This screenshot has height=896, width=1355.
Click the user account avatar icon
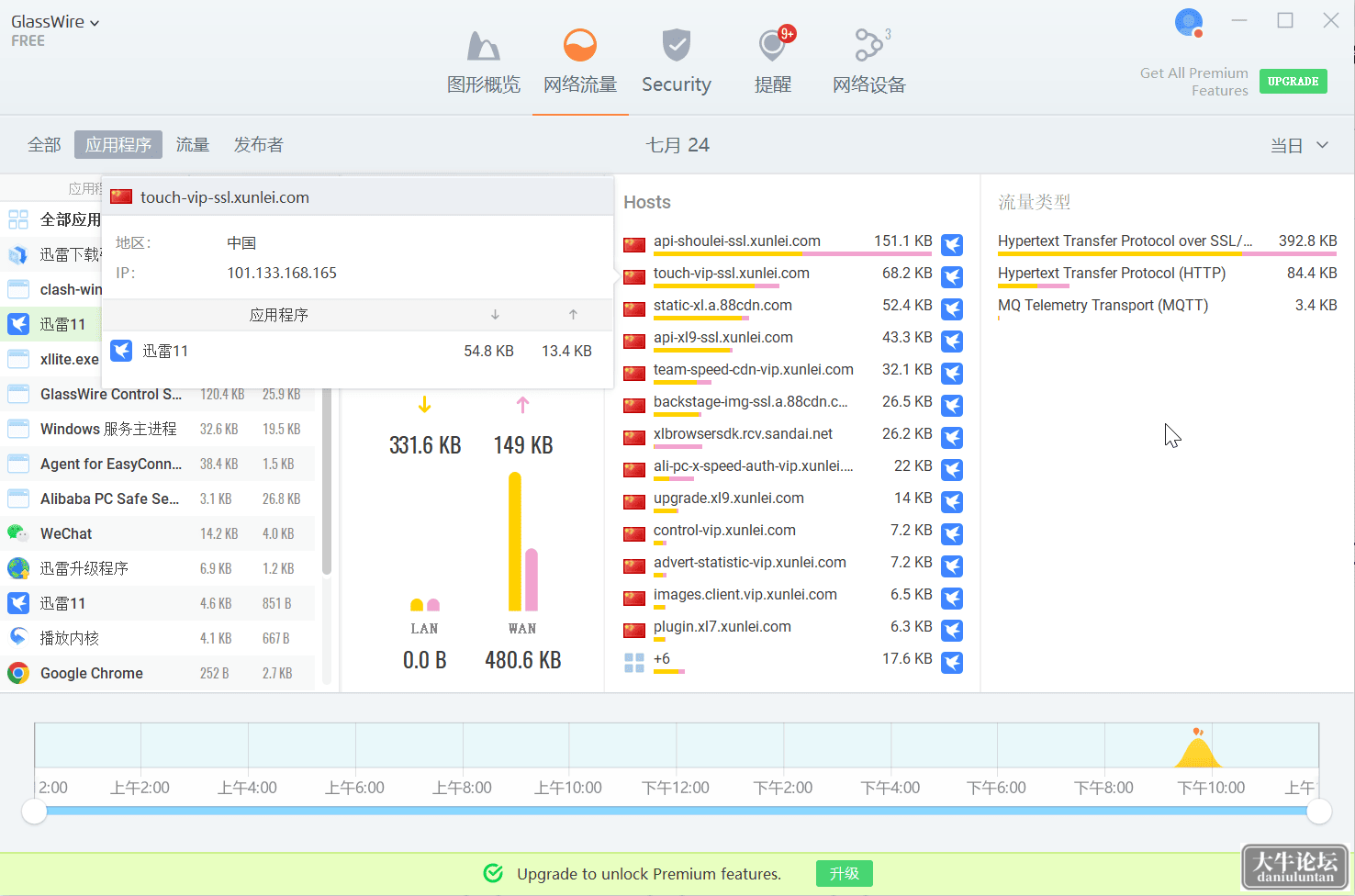point(1189,22)
